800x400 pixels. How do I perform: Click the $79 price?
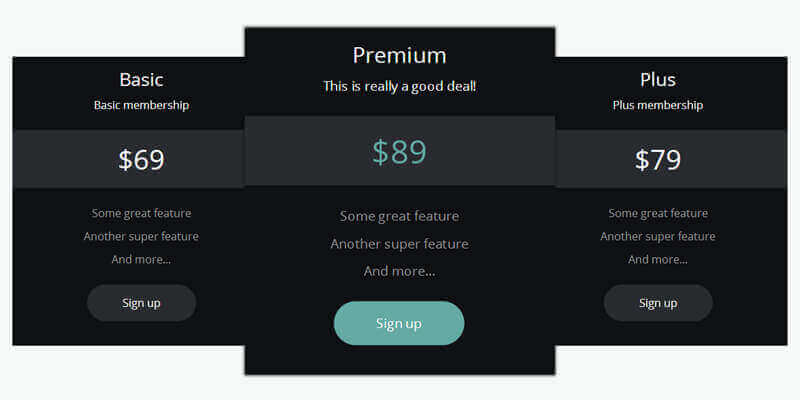coord(658,159)
